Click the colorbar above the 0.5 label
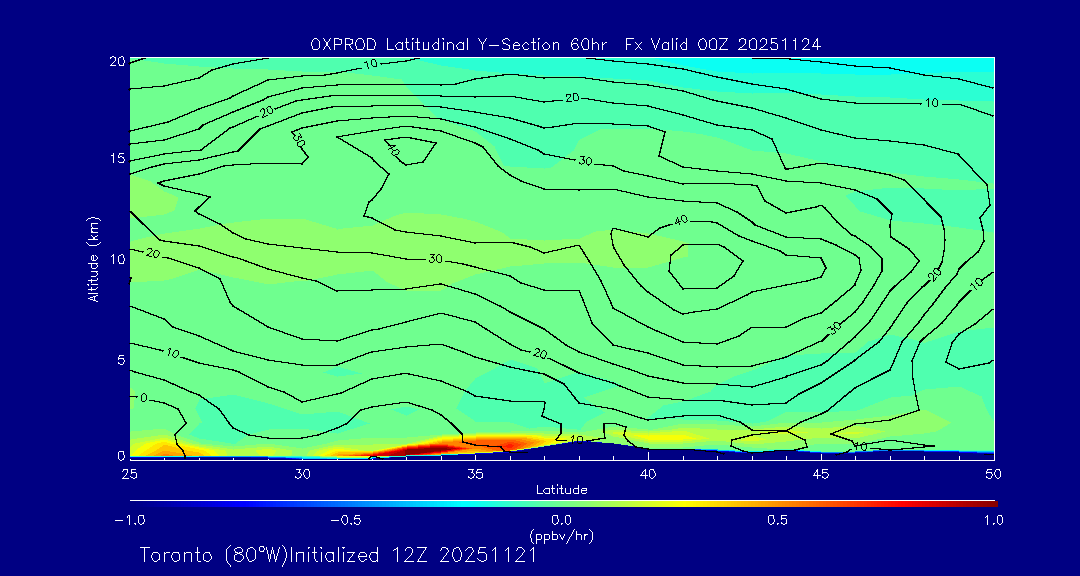The width and height of the screenshot is (1080, 576). 778,502
